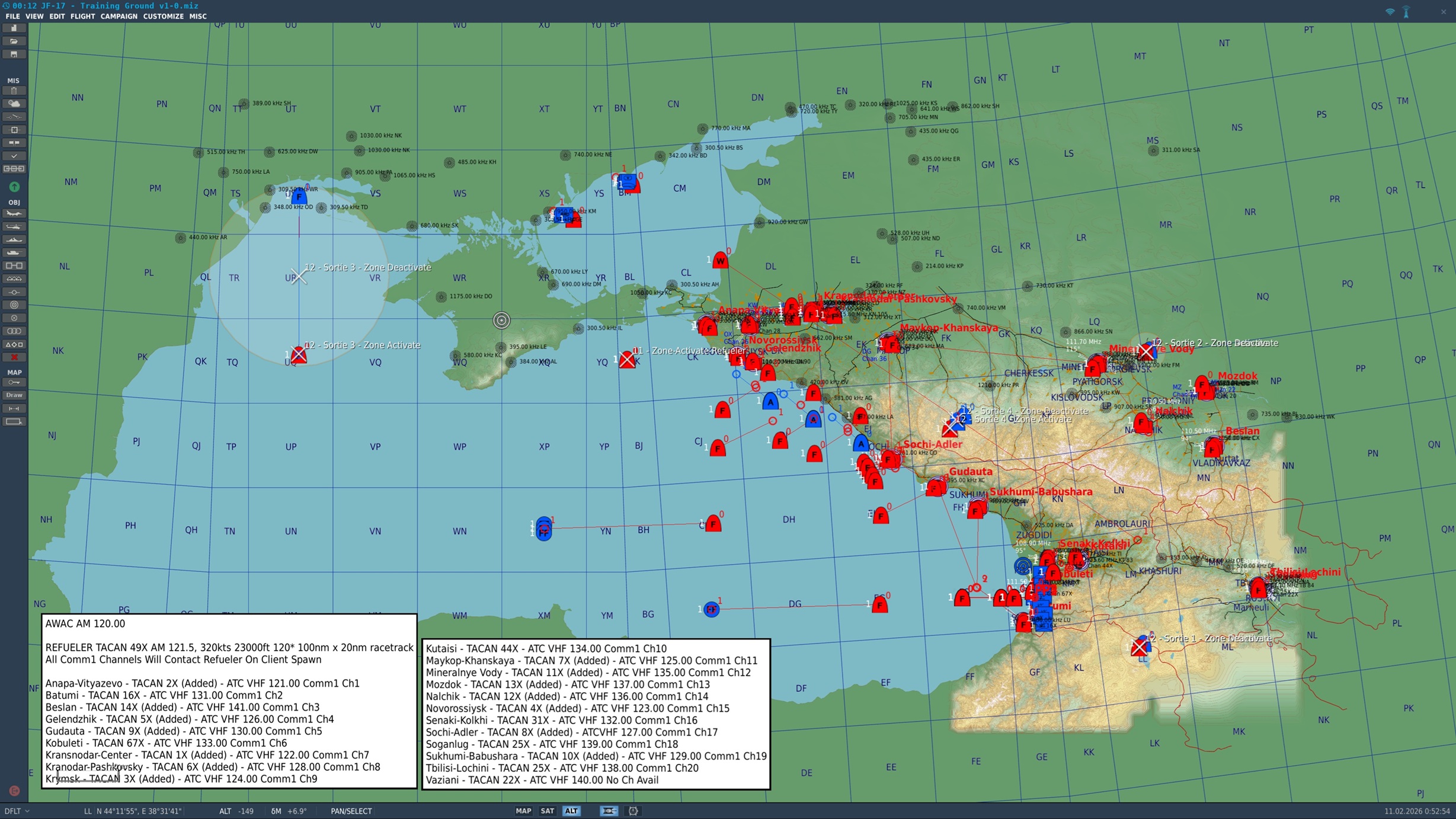Open an existing mission file

[x=14, y=41]
